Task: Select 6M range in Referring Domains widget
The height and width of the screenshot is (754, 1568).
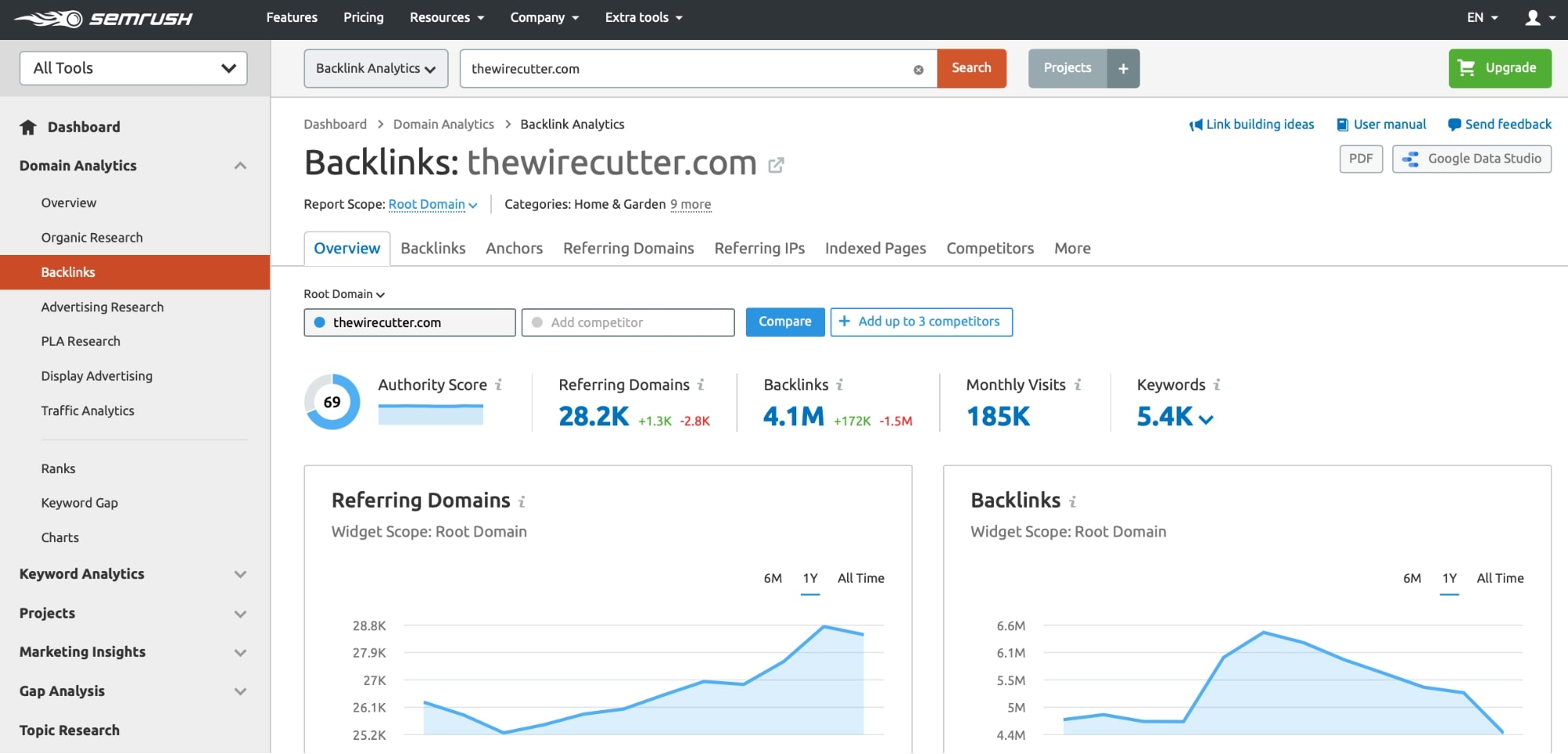Action: click(x=773, y=579)
